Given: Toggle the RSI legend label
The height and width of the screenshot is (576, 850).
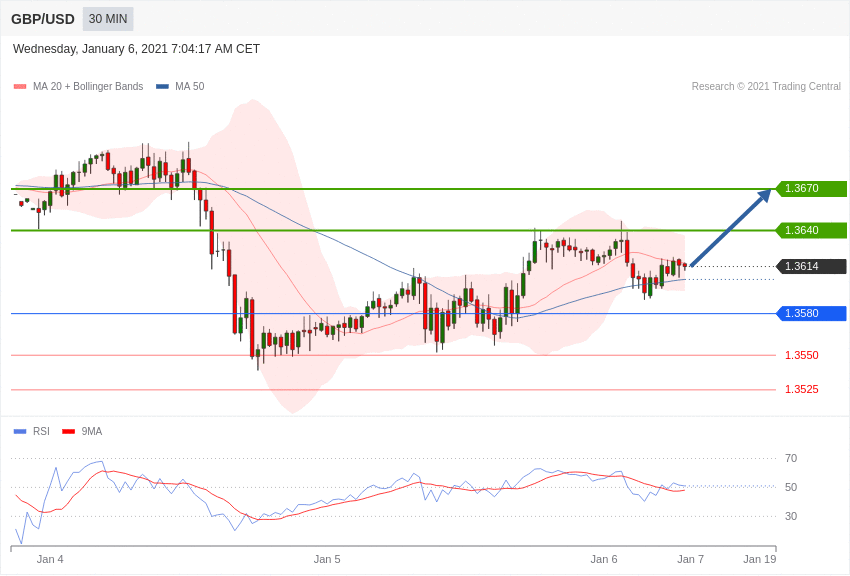Looking at the screenshot, I should [x=41, y=431].
